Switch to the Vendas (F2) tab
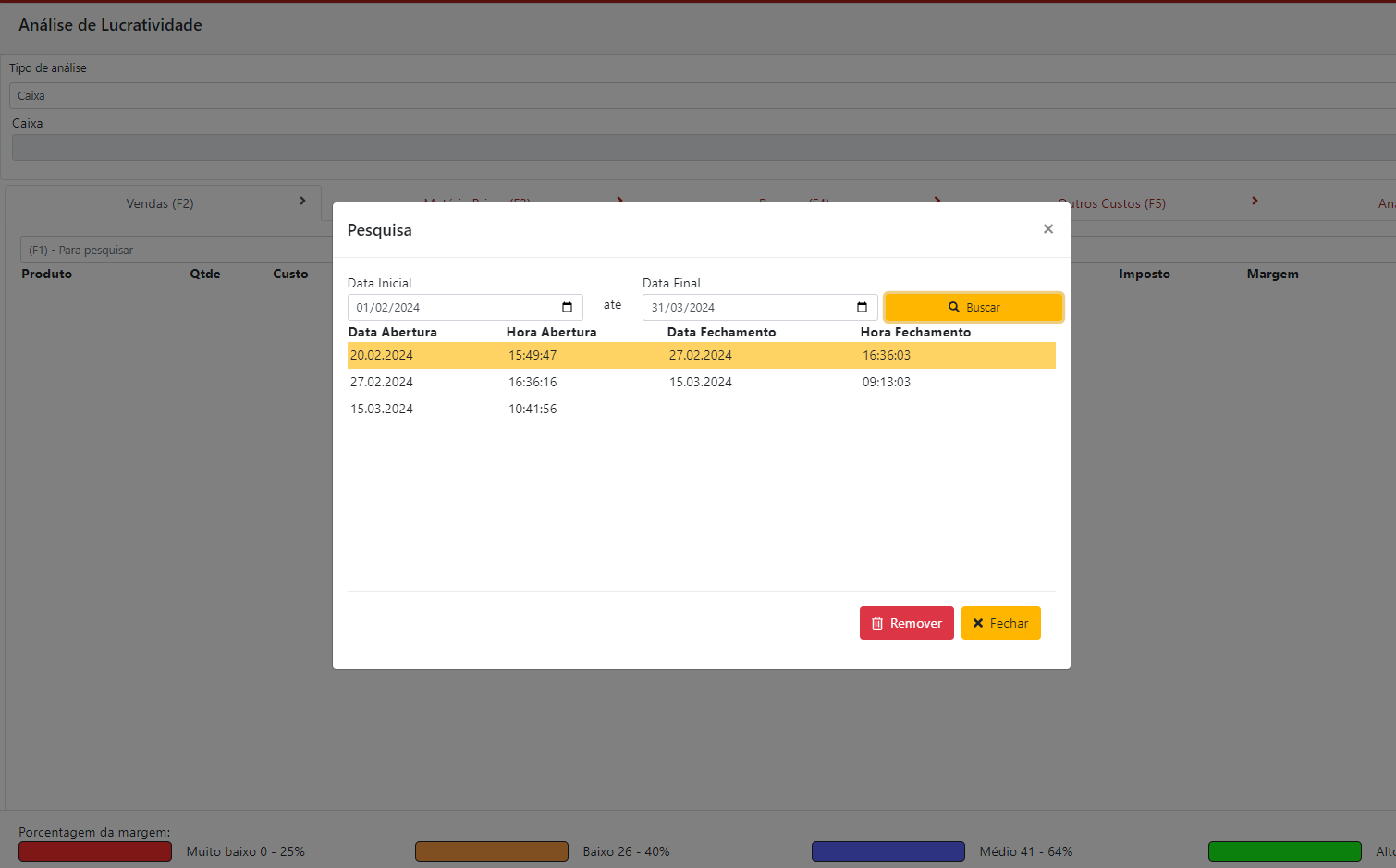 160,203
